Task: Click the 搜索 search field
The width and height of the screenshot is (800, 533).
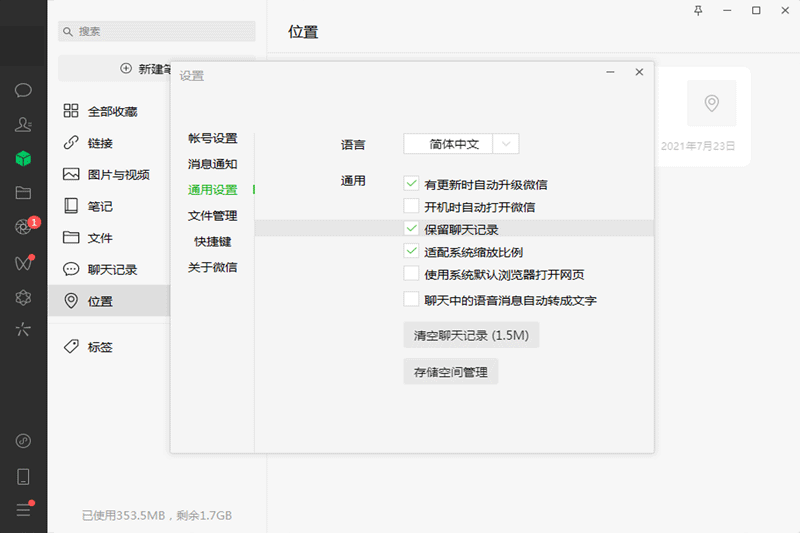Action: tap(160, 32)
